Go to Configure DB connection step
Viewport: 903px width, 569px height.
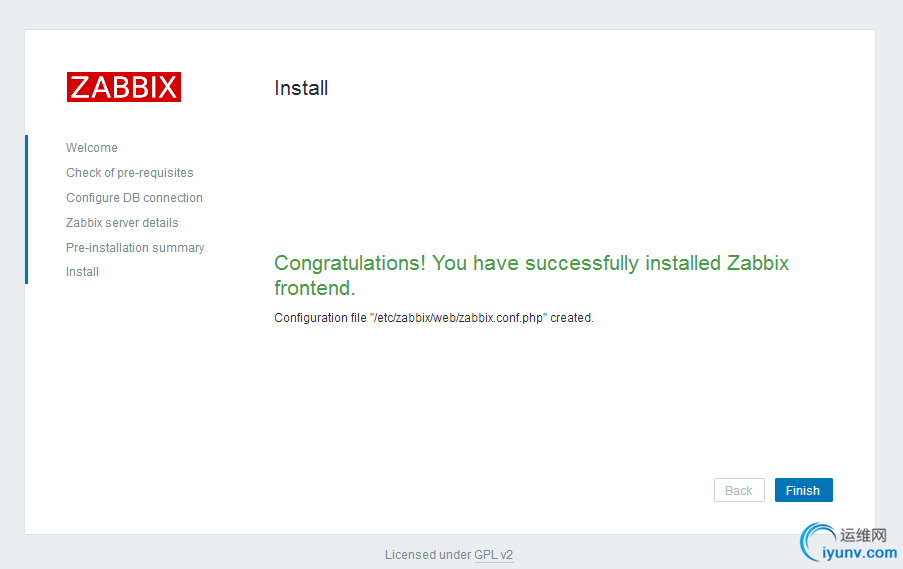tap(134, 198)
